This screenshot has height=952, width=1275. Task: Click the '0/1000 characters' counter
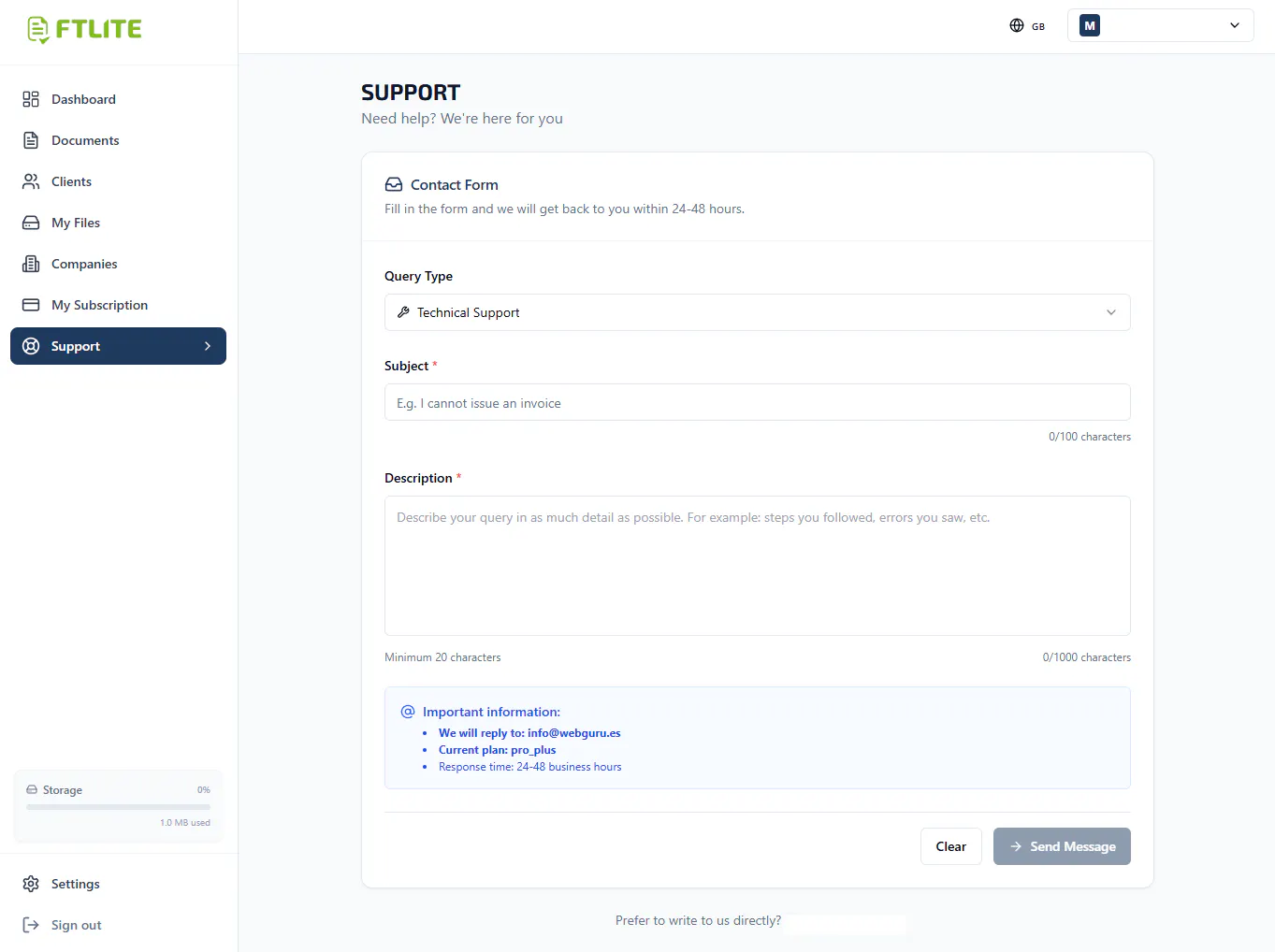(x=1087, y=657)
